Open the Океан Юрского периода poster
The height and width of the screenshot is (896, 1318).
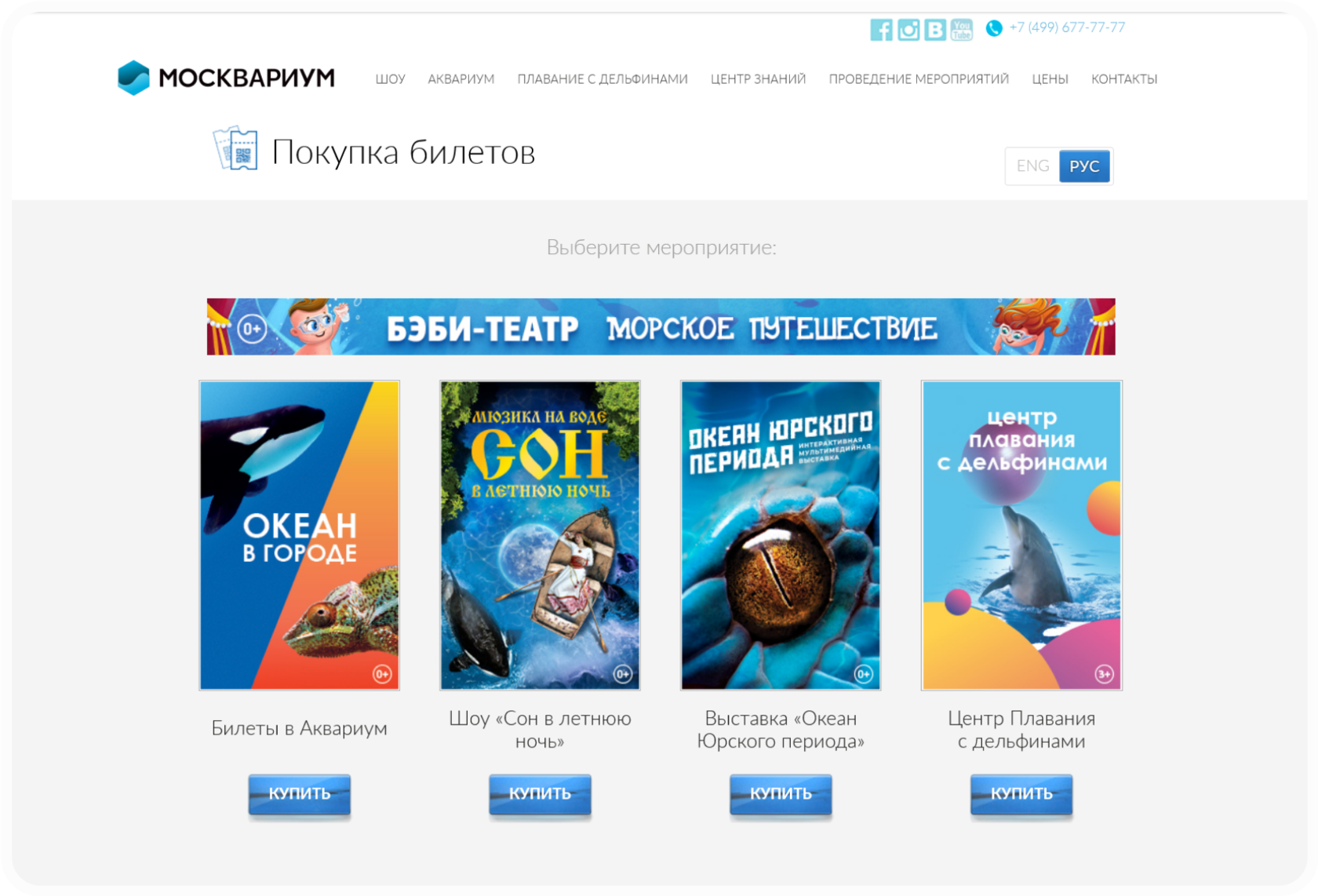[x=781, y=535]
